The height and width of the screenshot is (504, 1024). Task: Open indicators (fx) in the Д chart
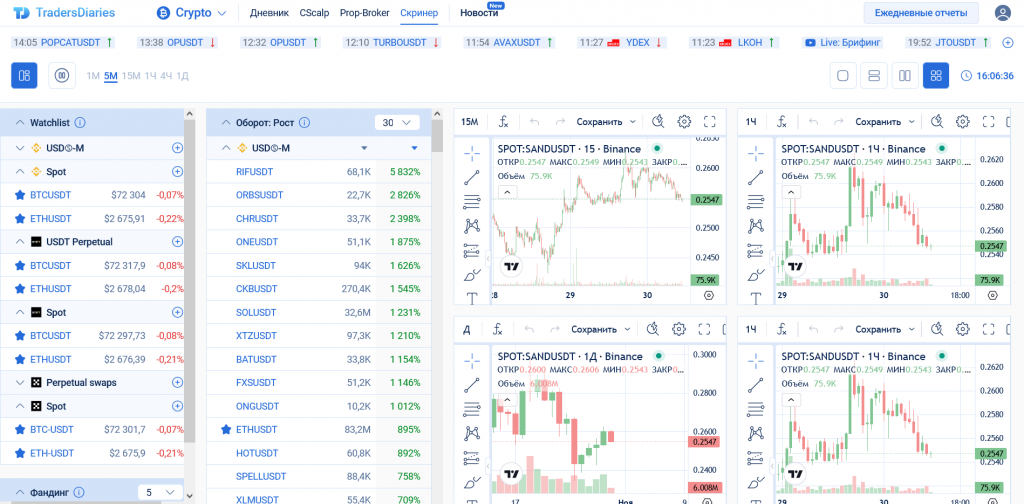[497, 329]
